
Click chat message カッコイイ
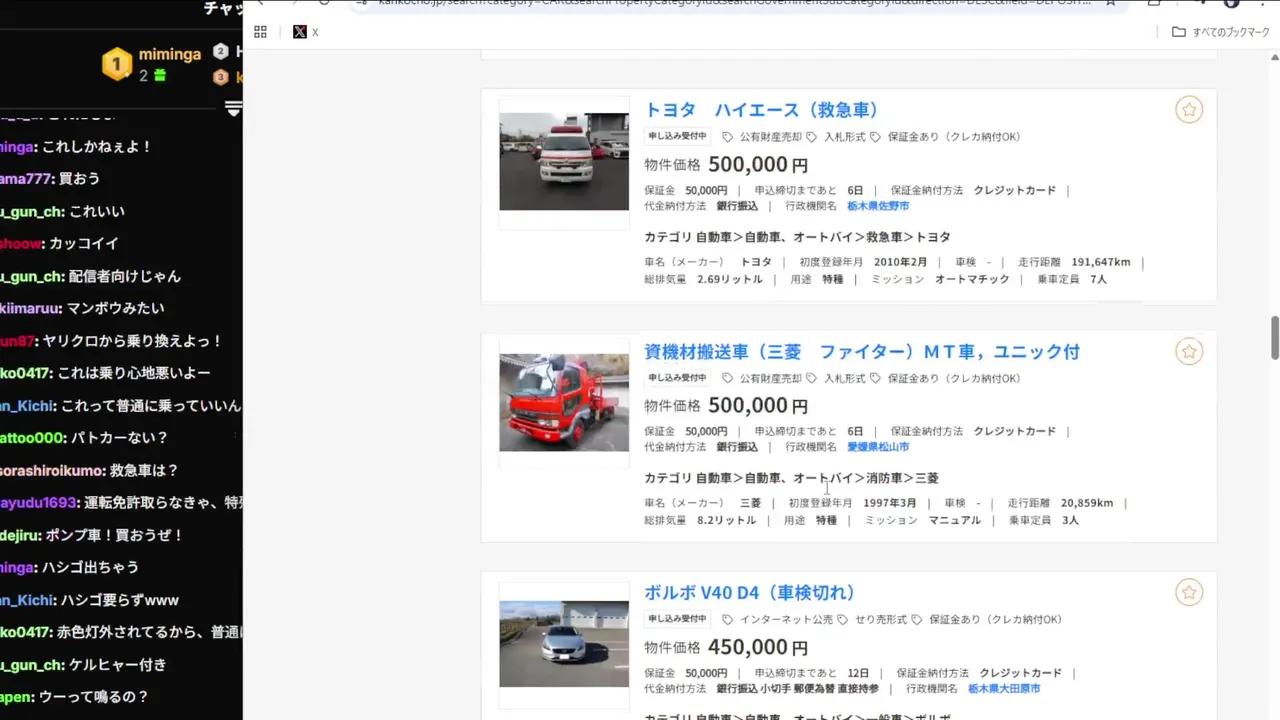click(x=85, y=244)
